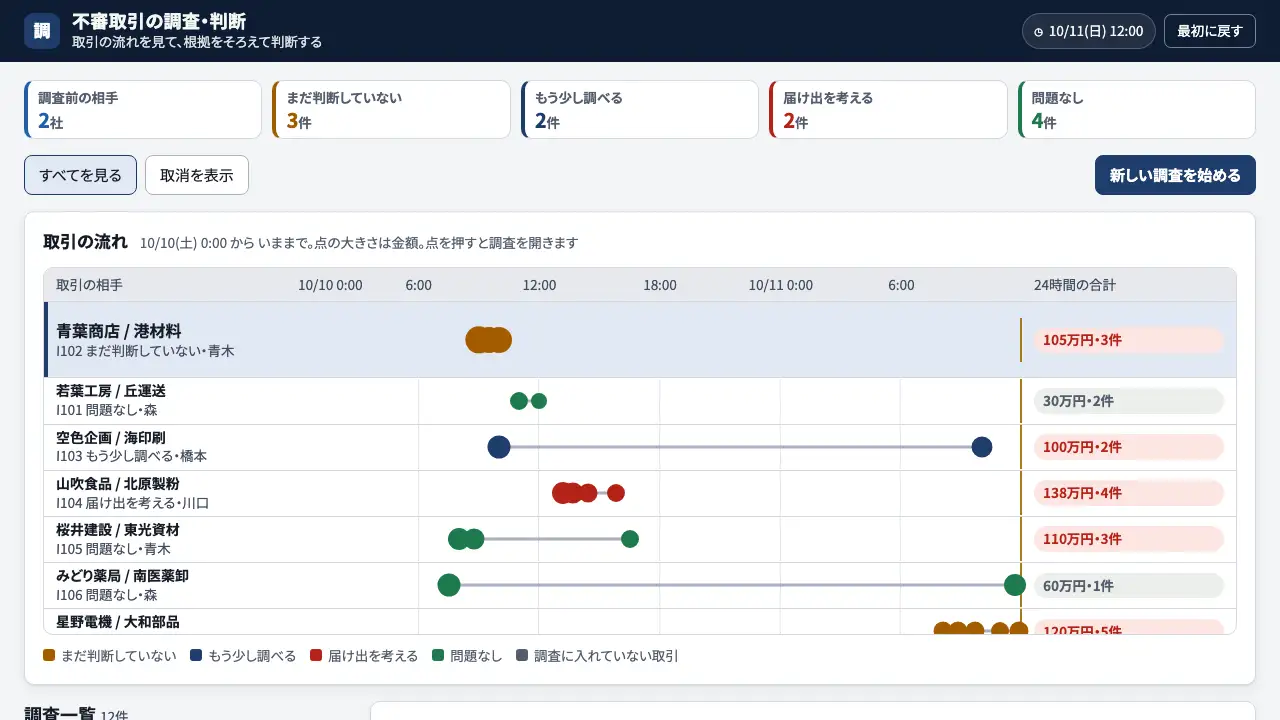
Task: Select the 星野電機 / 大和部品 row label
Action: tap(118, 621)
